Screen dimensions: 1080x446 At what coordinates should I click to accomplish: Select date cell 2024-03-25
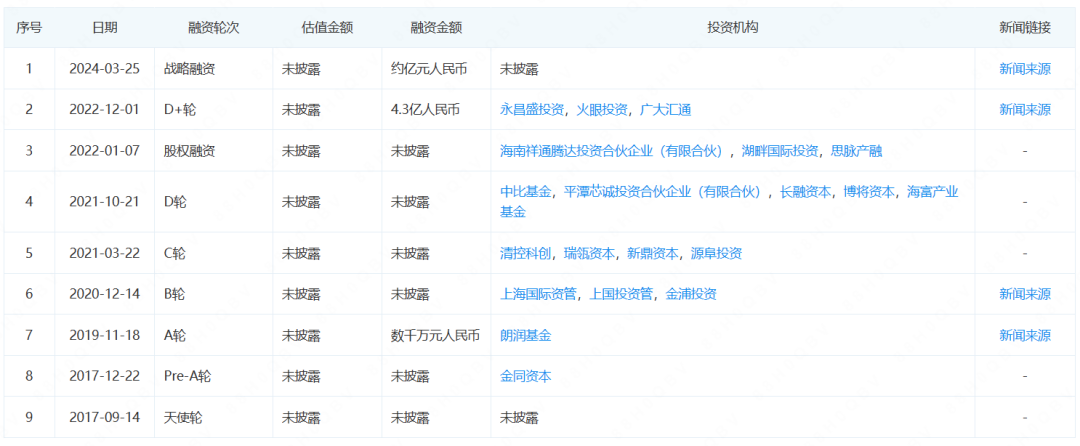click(x=105, y=69)
